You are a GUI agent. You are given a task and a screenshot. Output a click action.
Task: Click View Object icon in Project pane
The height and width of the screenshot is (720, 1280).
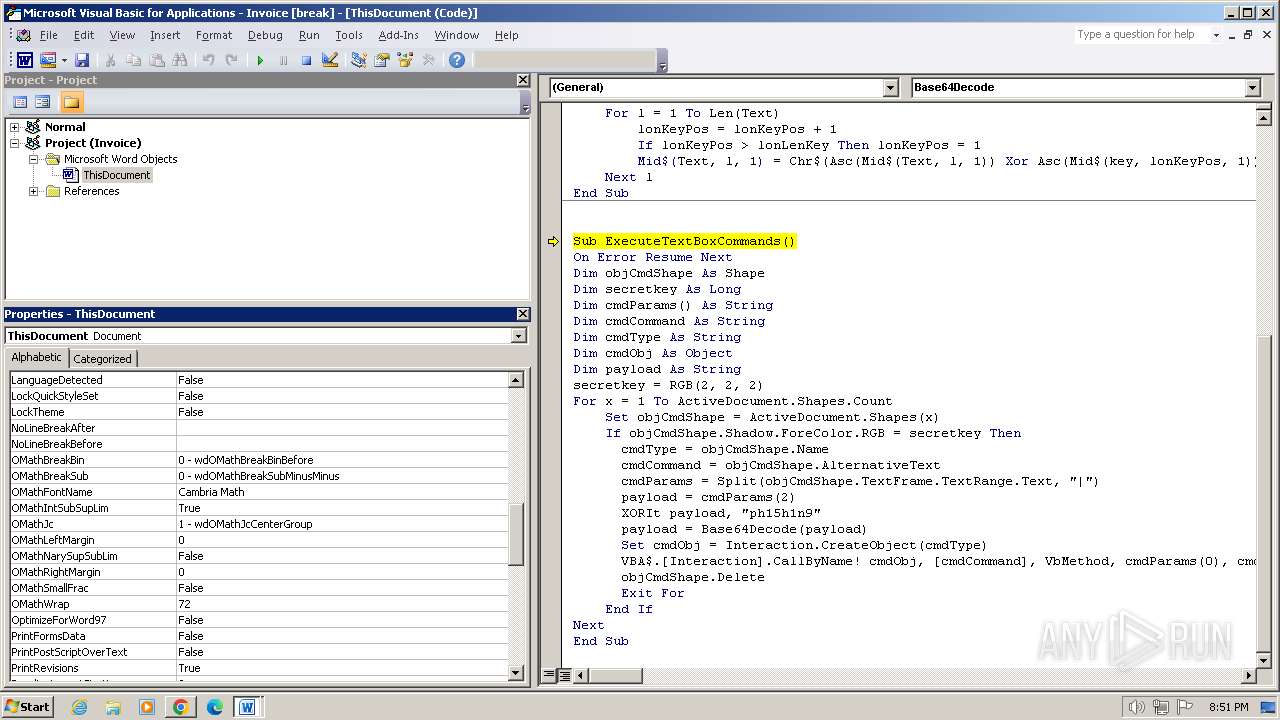click(42, 102)
